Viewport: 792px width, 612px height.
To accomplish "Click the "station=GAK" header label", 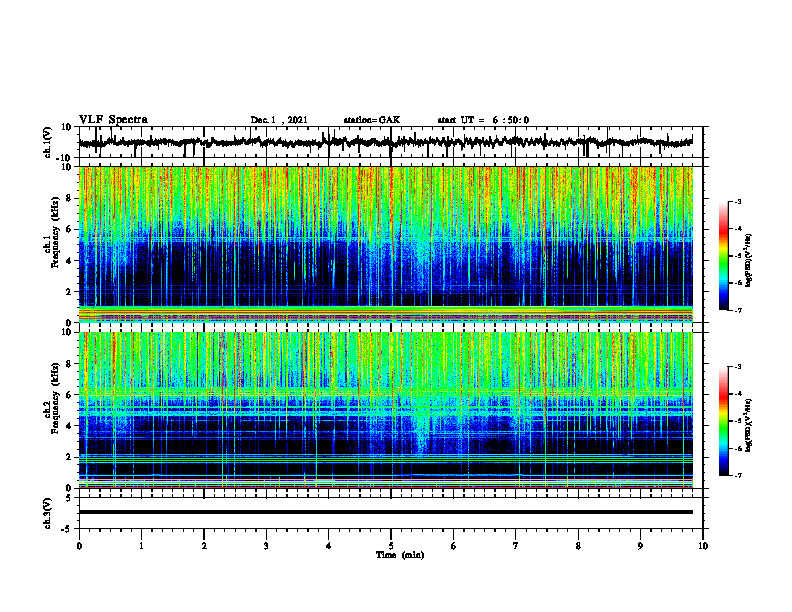I will [x=372, y=120].
